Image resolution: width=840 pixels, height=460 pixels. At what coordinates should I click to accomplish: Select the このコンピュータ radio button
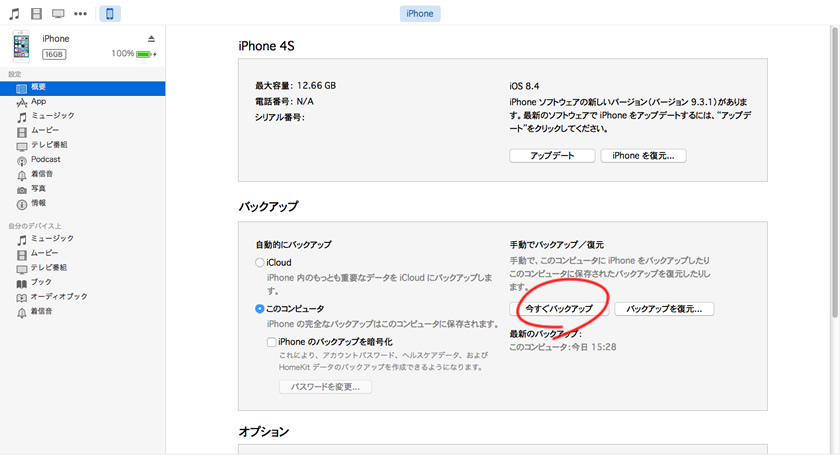click(x=260, y=308)
